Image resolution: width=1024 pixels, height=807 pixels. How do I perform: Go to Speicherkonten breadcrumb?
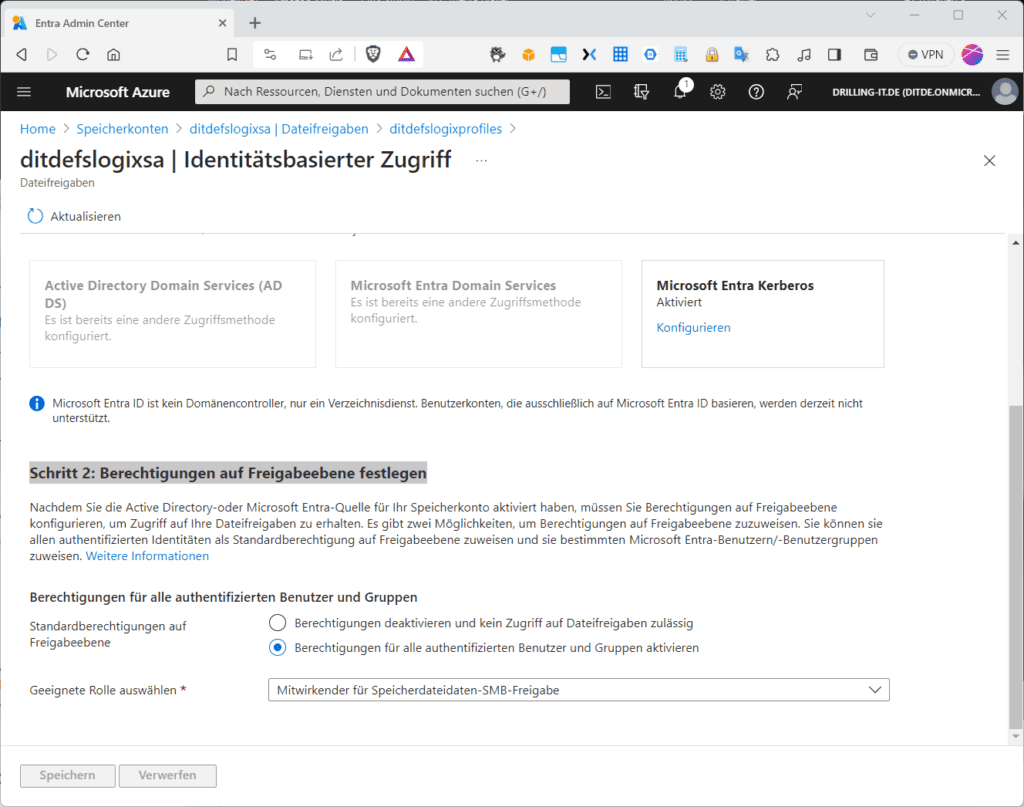[122, 129]
